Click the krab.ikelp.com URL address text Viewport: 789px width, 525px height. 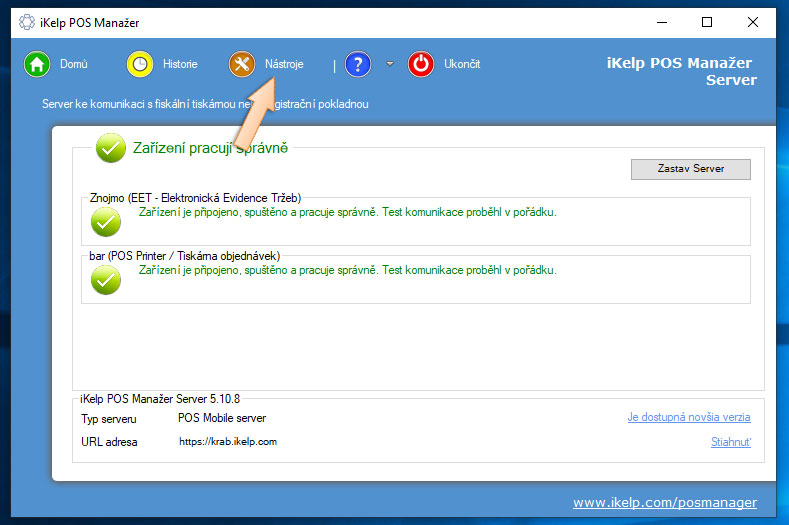[x=228, y=441]
